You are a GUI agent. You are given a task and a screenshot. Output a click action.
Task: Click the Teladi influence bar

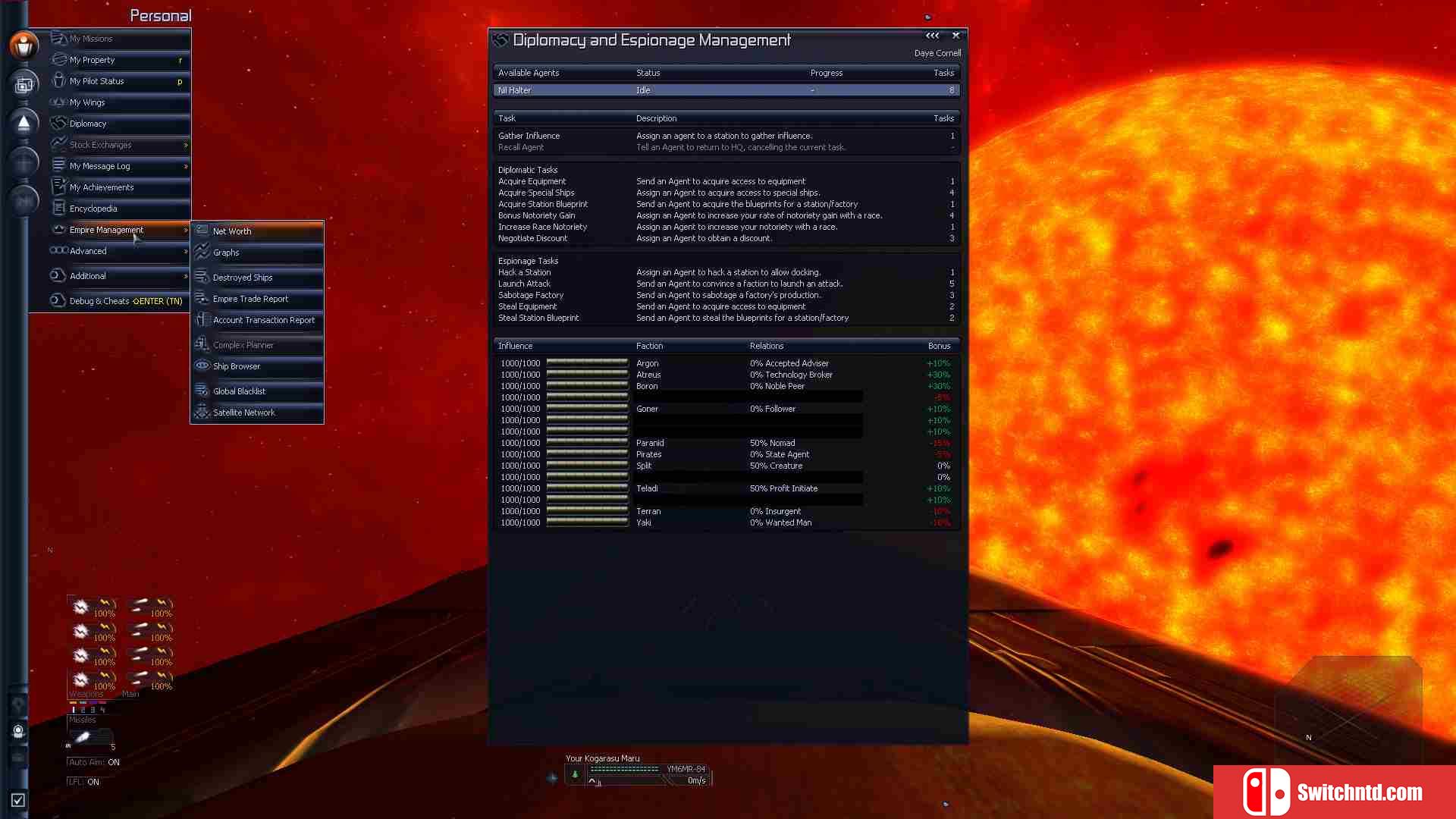pyautogui.click(x=587, y=488)
